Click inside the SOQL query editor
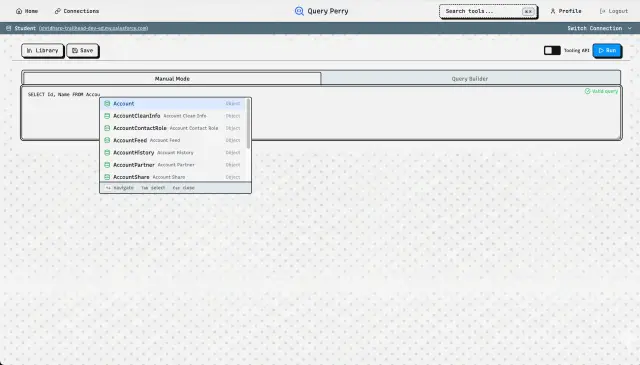The image size is (640, 365). (321, 113)
